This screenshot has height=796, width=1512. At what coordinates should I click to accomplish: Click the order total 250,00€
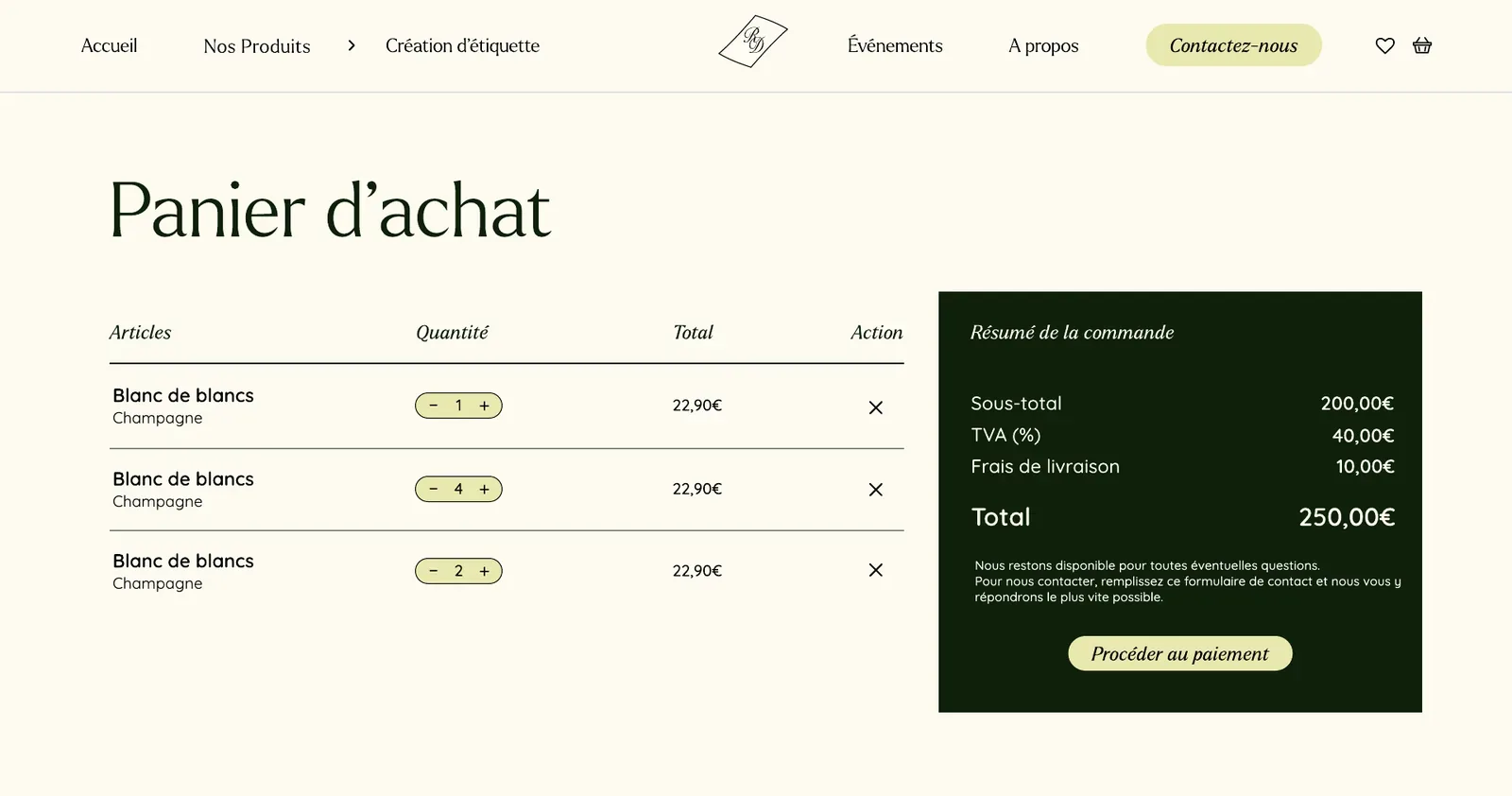coord(1347,517)
